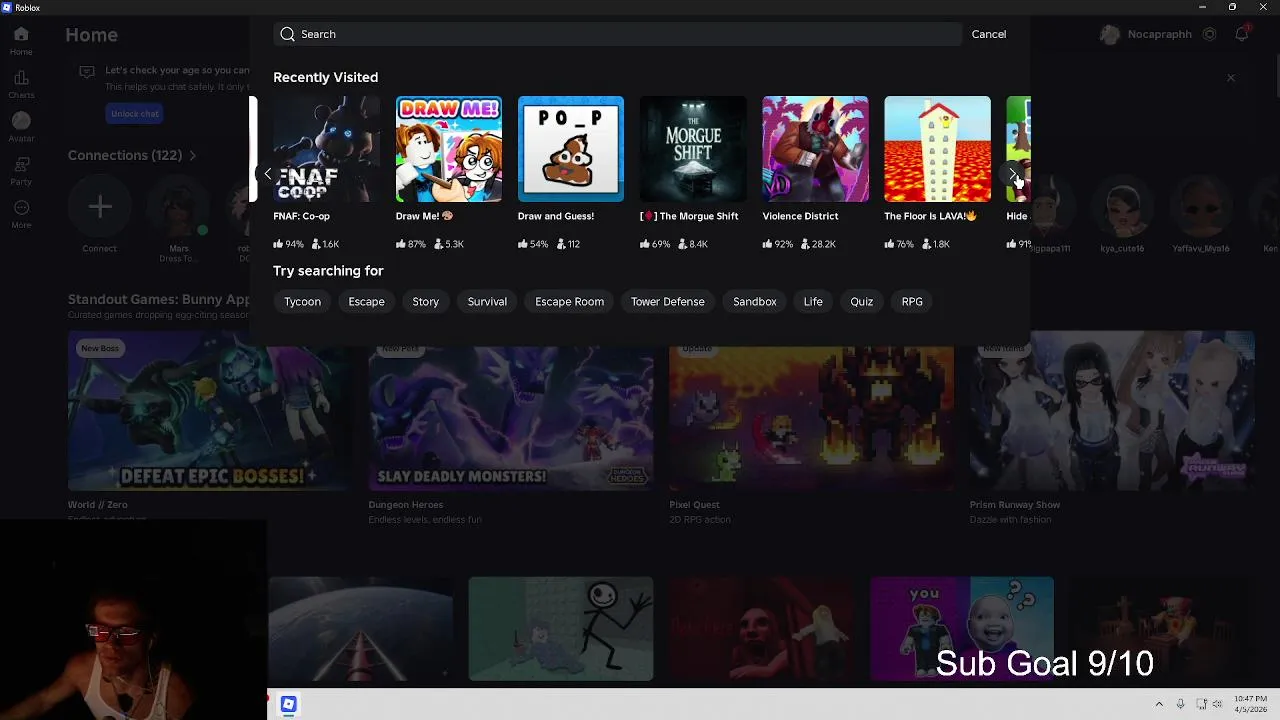1280x720 pixels.
Task: Open the Prism Runway Show card
Action: point(1112,411)
